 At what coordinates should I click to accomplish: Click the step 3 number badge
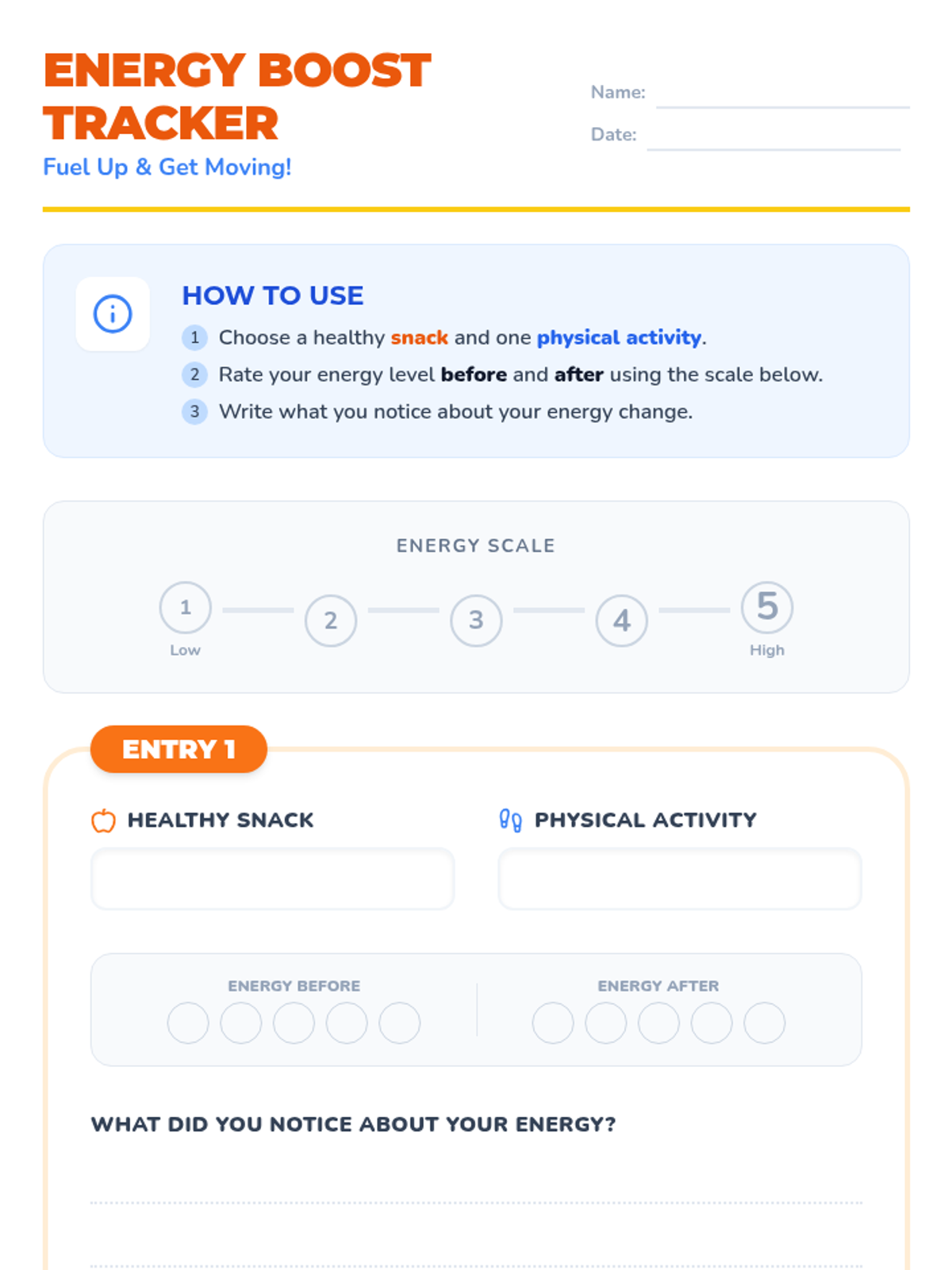tap(194, 412)
